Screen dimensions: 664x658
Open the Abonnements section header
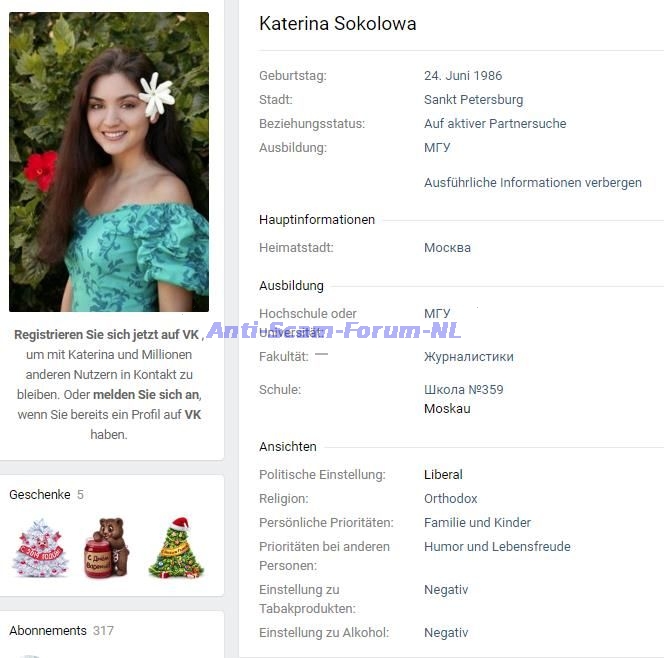[x=48, y=630]
